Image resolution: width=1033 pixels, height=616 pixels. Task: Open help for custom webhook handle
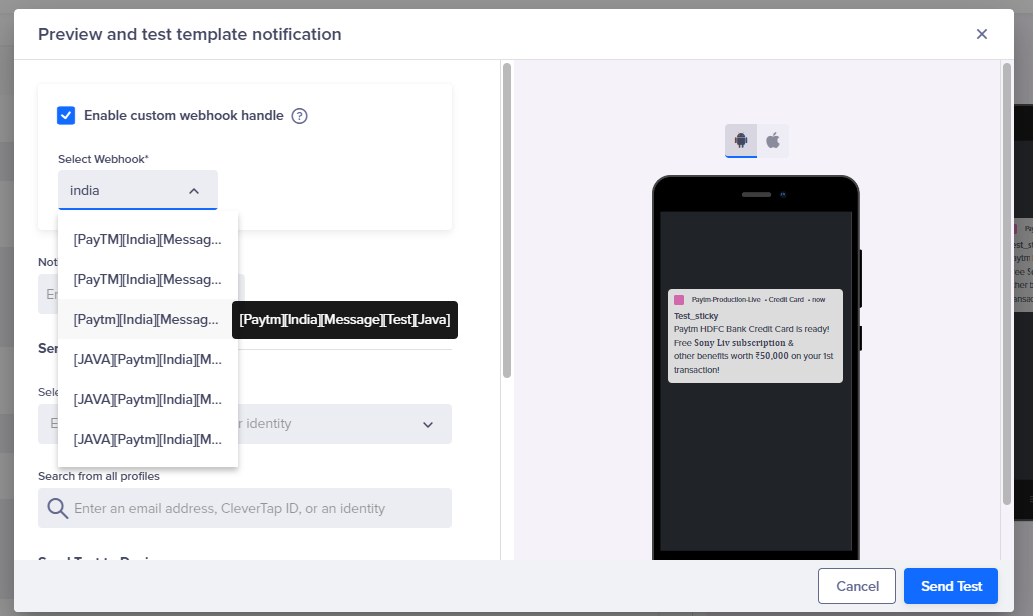[300, 116]
